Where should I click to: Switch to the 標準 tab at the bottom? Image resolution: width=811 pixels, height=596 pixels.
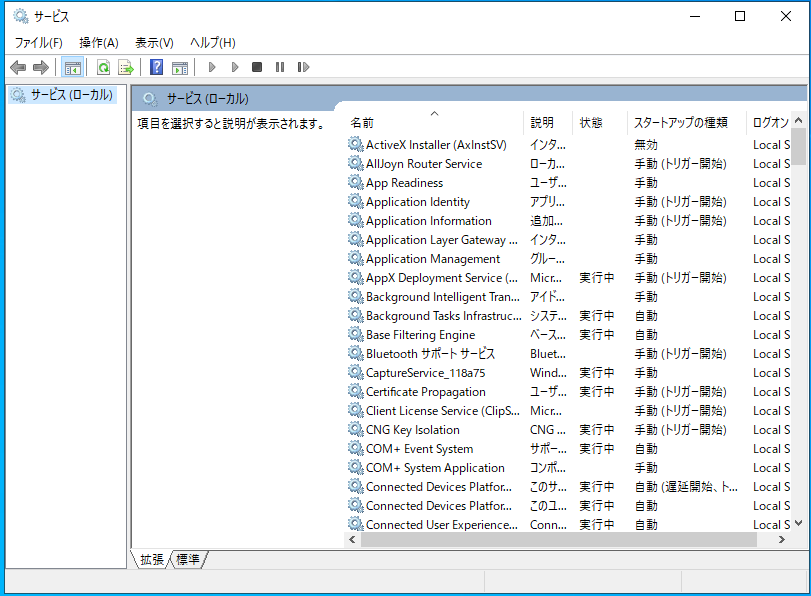[188, 559]
